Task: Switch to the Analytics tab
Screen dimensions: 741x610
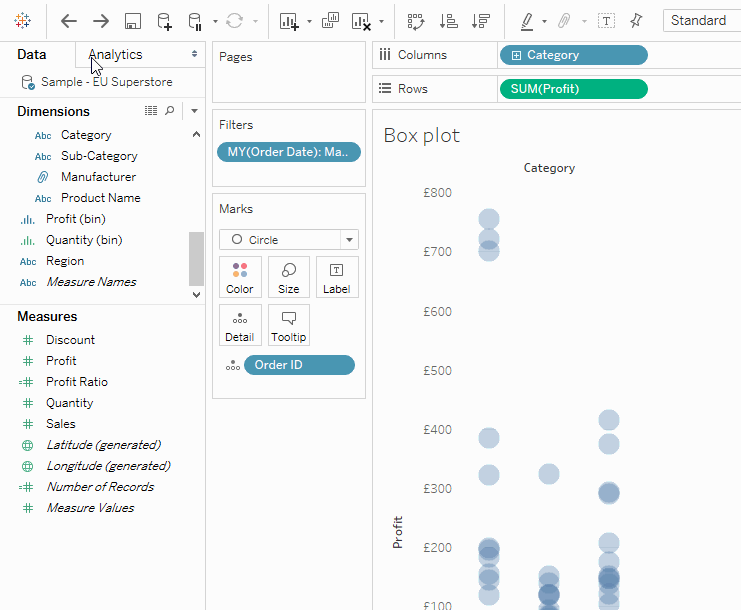Action: click(115, 55)
